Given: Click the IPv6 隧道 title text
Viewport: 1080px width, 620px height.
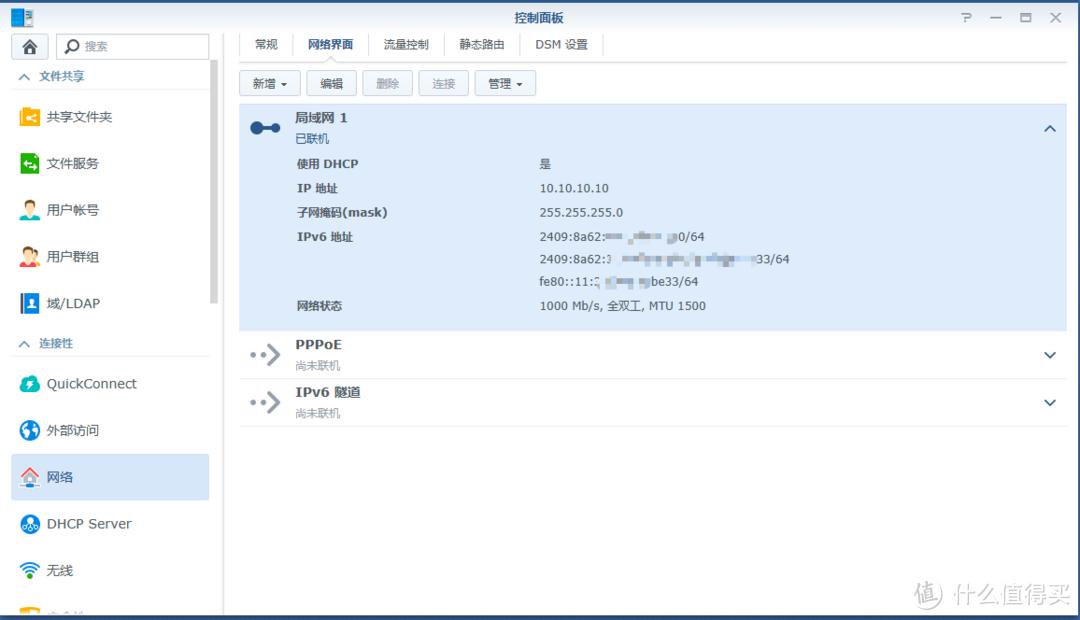Looking at the screenshot, I should [328, 392].
